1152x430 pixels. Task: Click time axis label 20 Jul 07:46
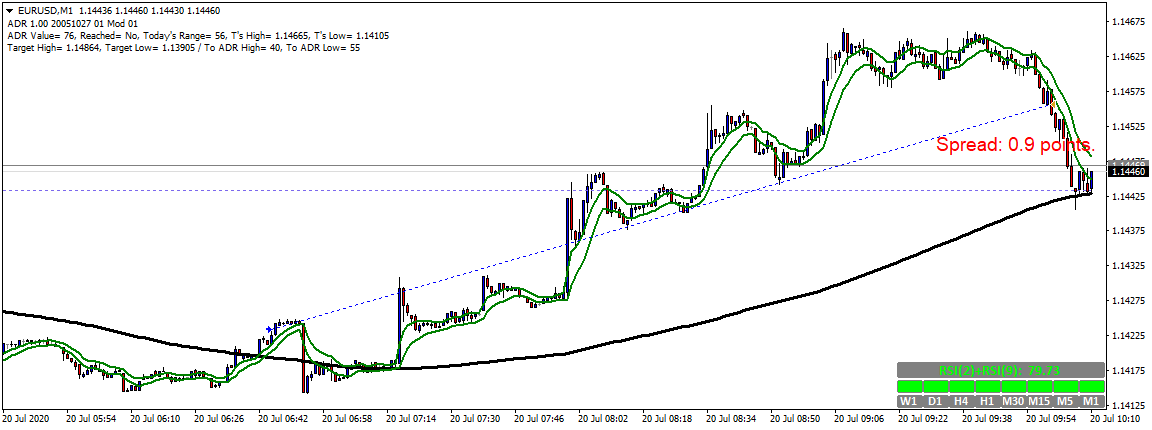[x=540, y=418]
